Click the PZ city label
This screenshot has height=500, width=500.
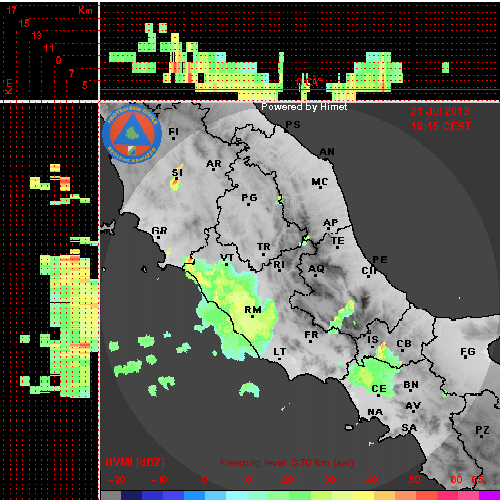click(482, 430)
